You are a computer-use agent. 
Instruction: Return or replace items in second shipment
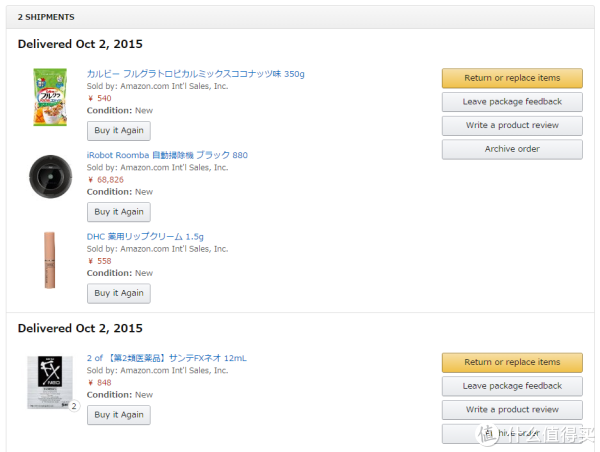pos(512,362)
